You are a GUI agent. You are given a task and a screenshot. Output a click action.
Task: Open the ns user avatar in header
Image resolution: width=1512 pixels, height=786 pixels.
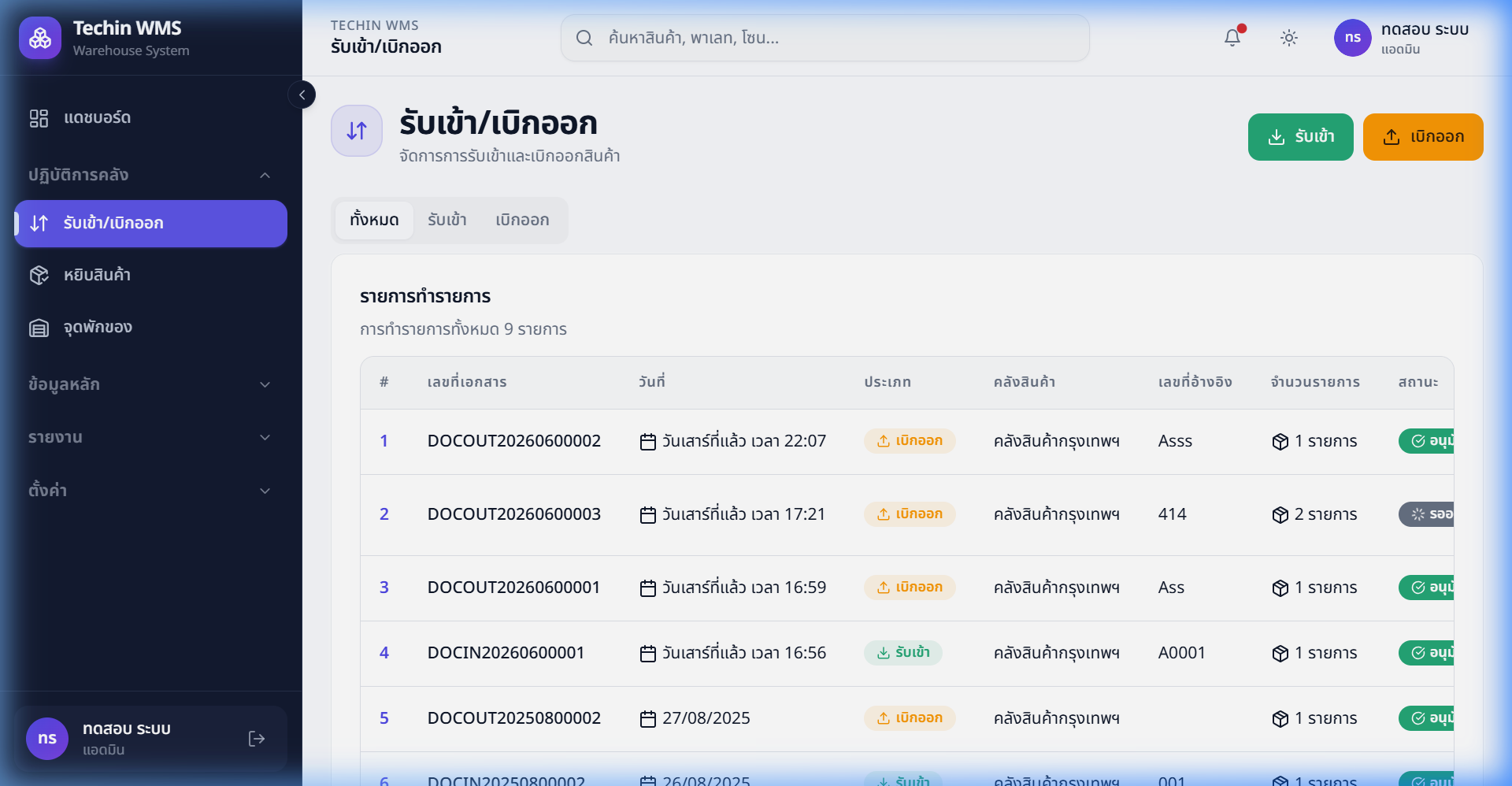pos(1353,38)
